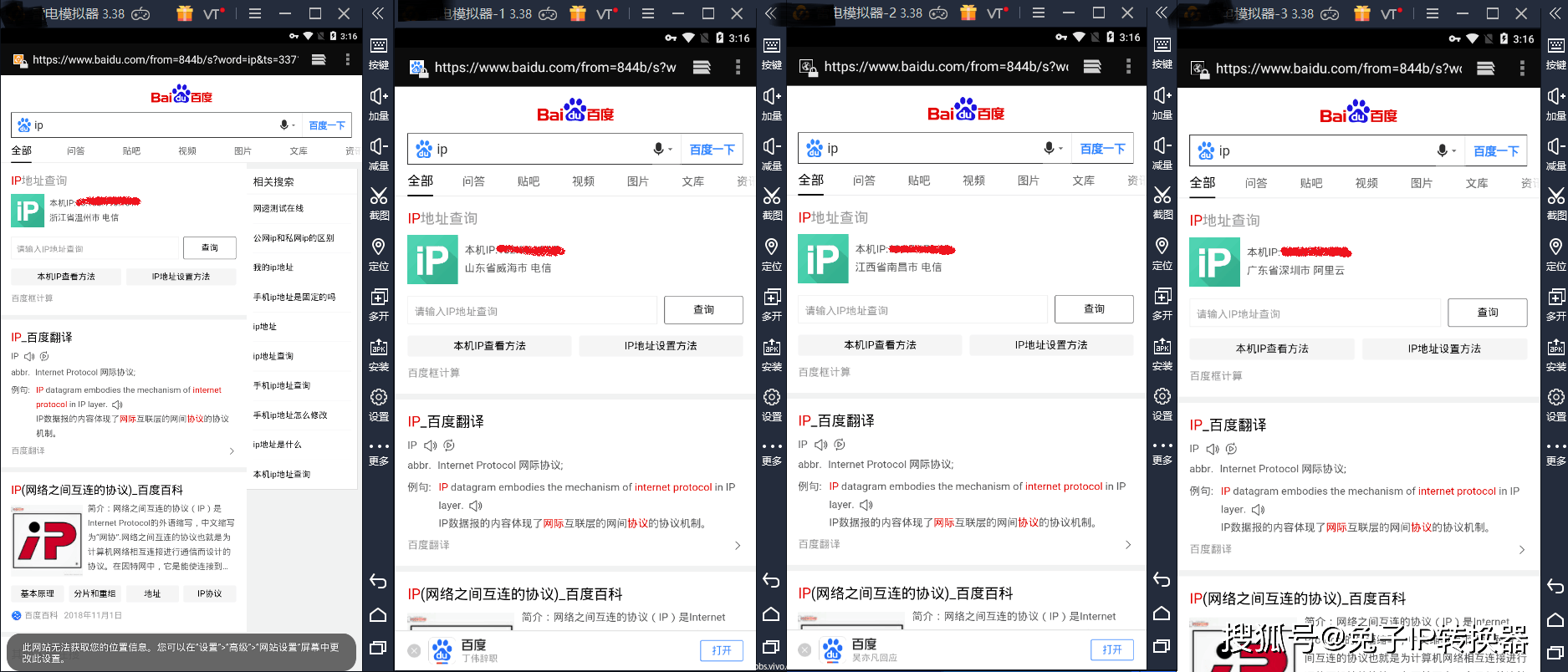
Task: Open multi-instance (多开) in 模拟器-2 sidebar
Action: point(1162,304)
